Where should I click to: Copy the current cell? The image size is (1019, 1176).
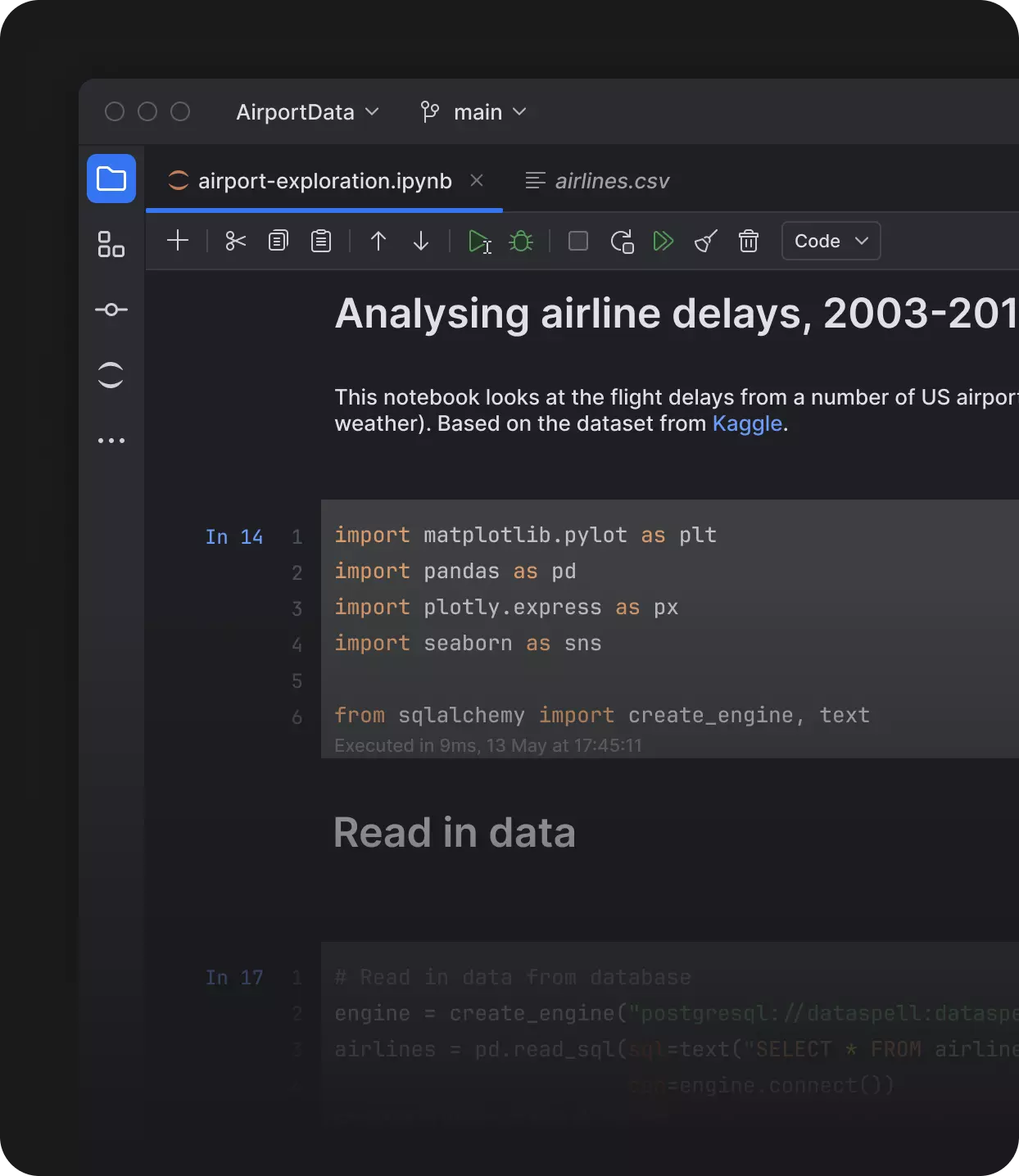click(x=278, y=241)
